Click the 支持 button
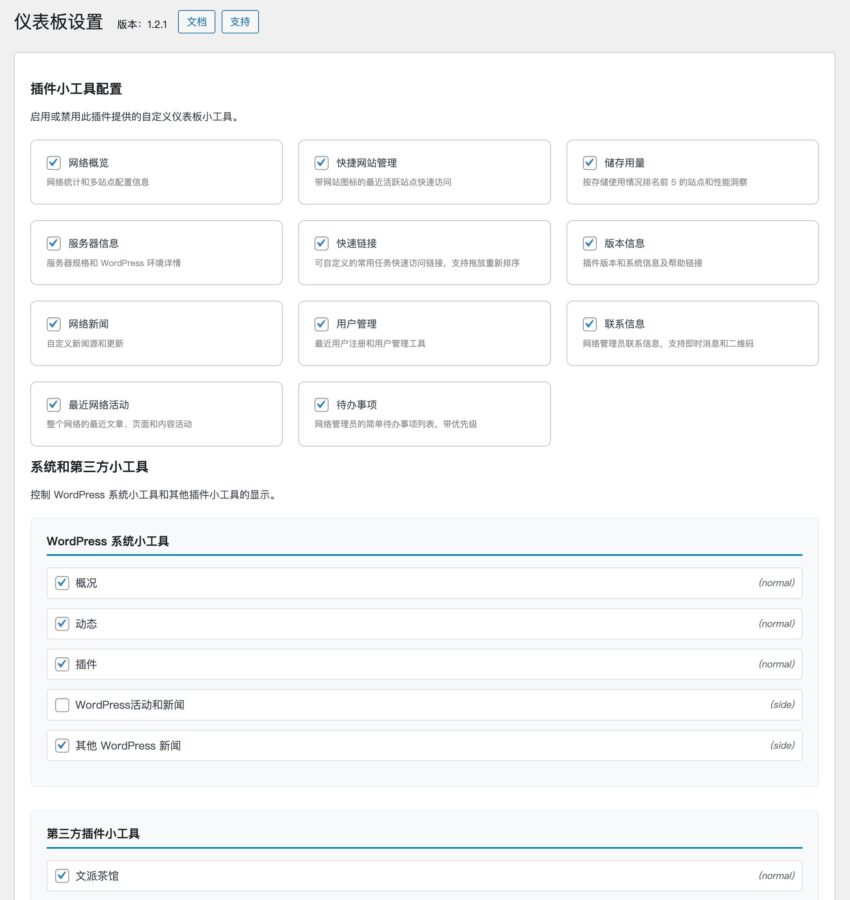 240,22
